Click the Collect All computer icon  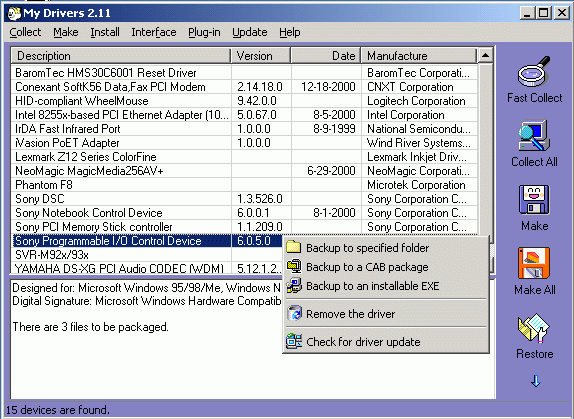534,136
